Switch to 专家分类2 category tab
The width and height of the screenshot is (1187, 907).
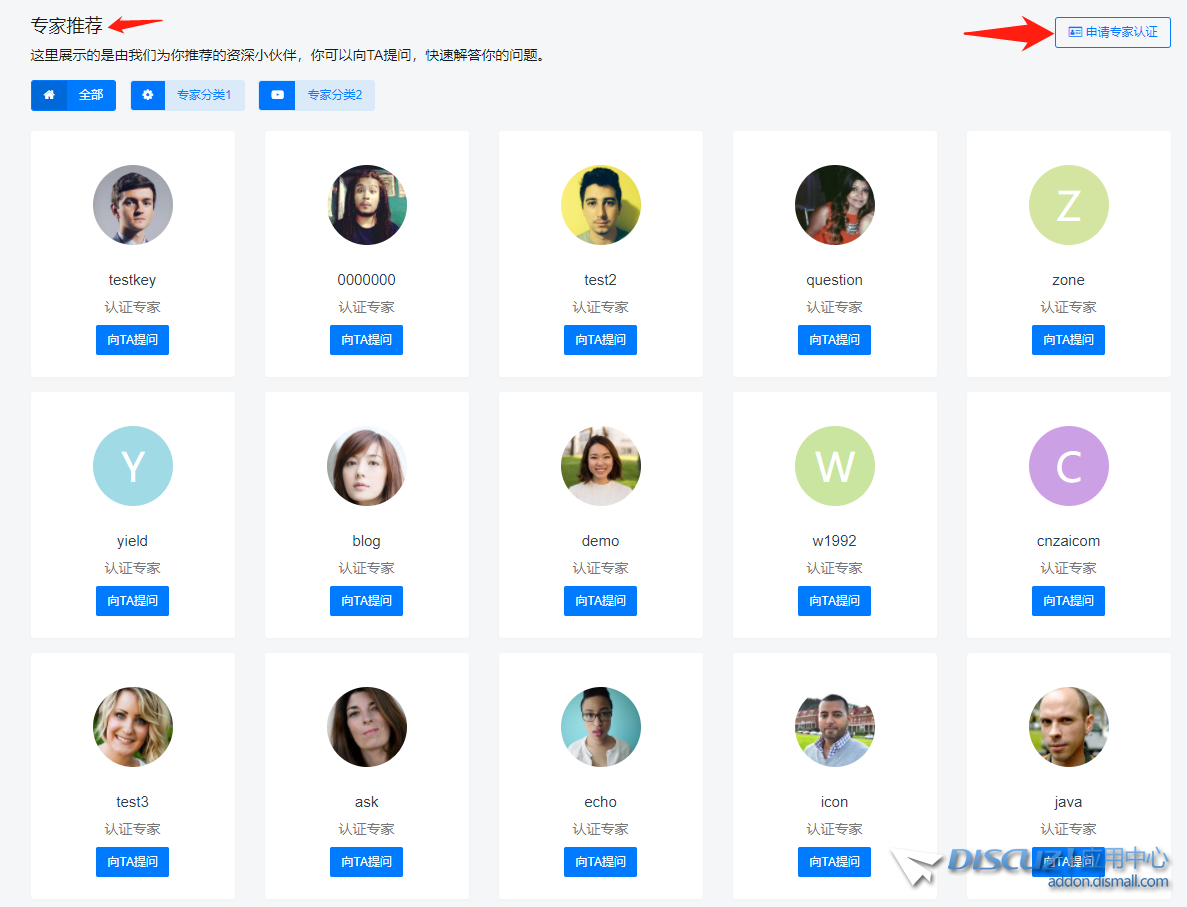click(x=334, y=95)
